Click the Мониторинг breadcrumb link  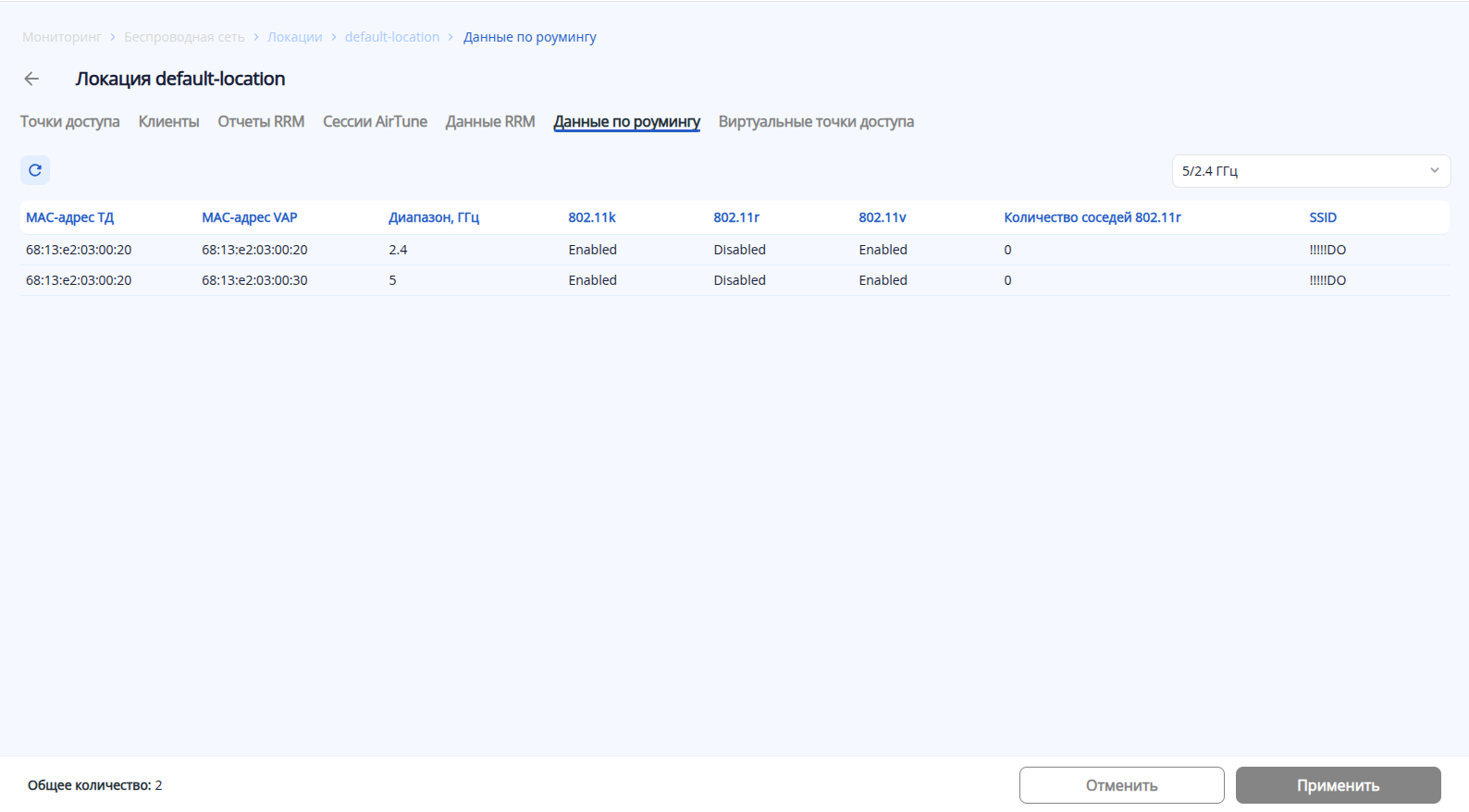pyautogui.click(x=62, y=37)
